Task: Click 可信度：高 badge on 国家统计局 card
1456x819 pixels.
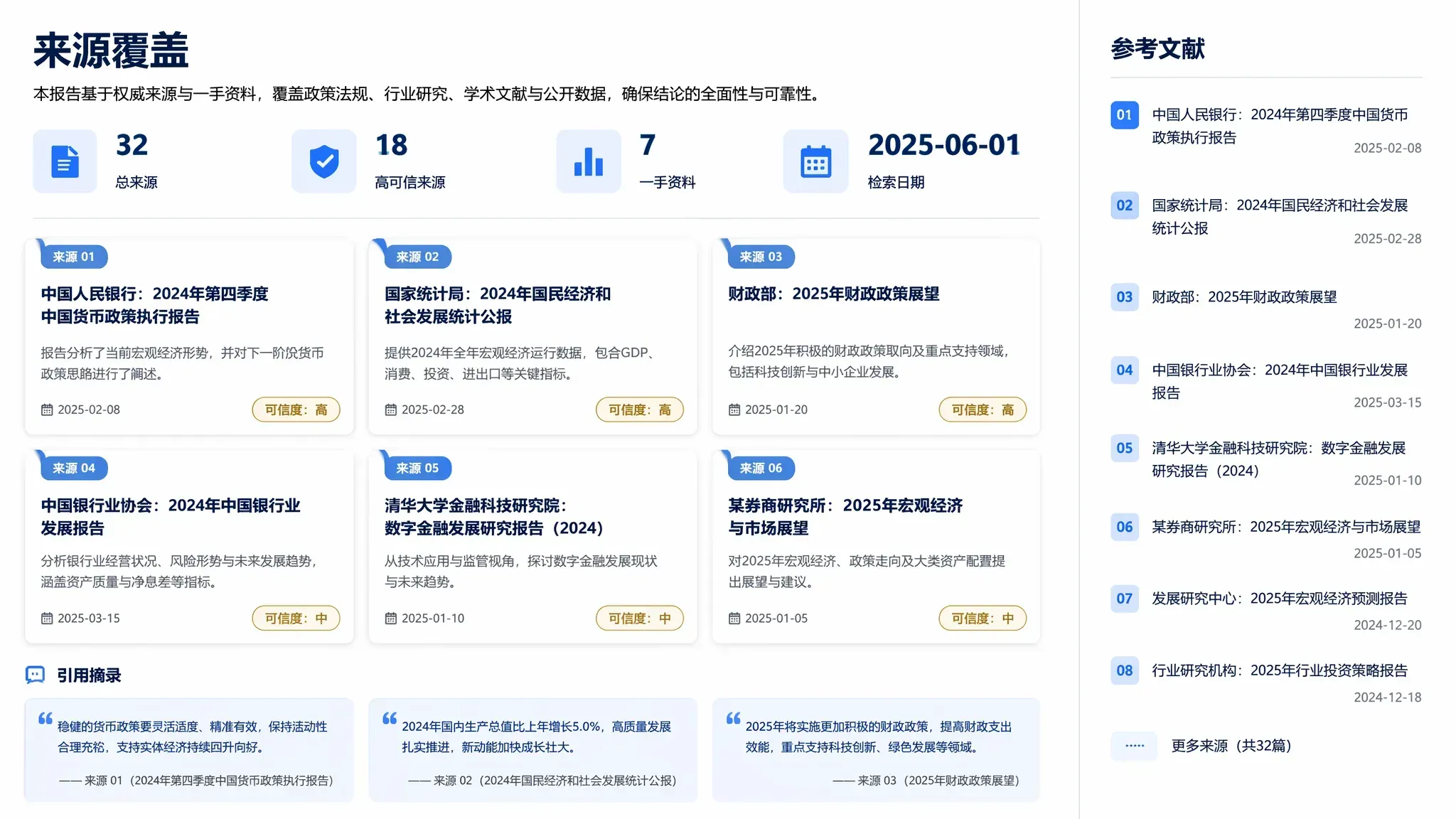Action: click(640, 409)
